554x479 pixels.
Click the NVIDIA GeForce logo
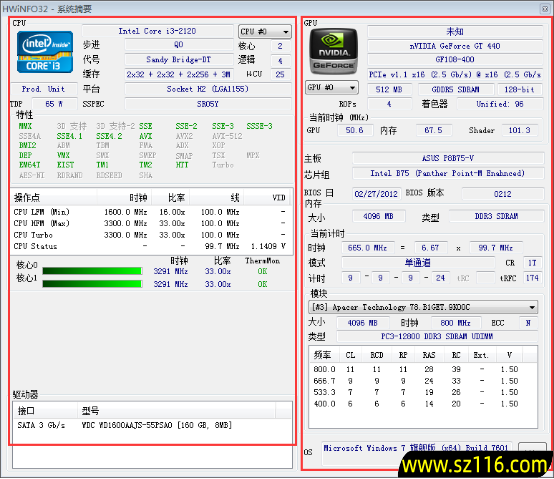[334, 52]
